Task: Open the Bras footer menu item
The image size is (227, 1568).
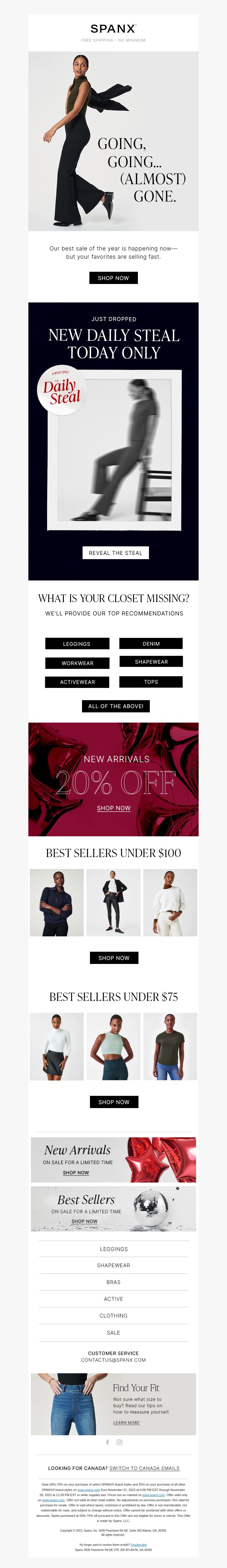Action: pos(113,1282)
